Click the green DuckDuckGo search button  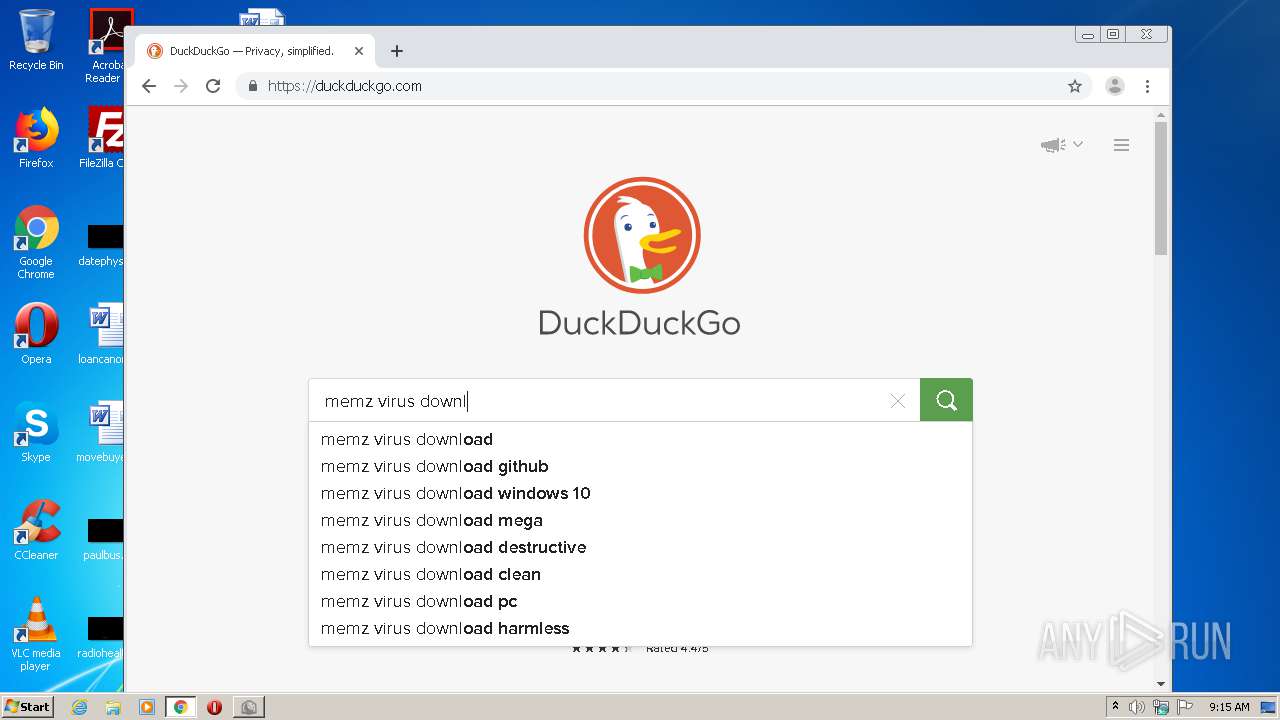(946, 400)
